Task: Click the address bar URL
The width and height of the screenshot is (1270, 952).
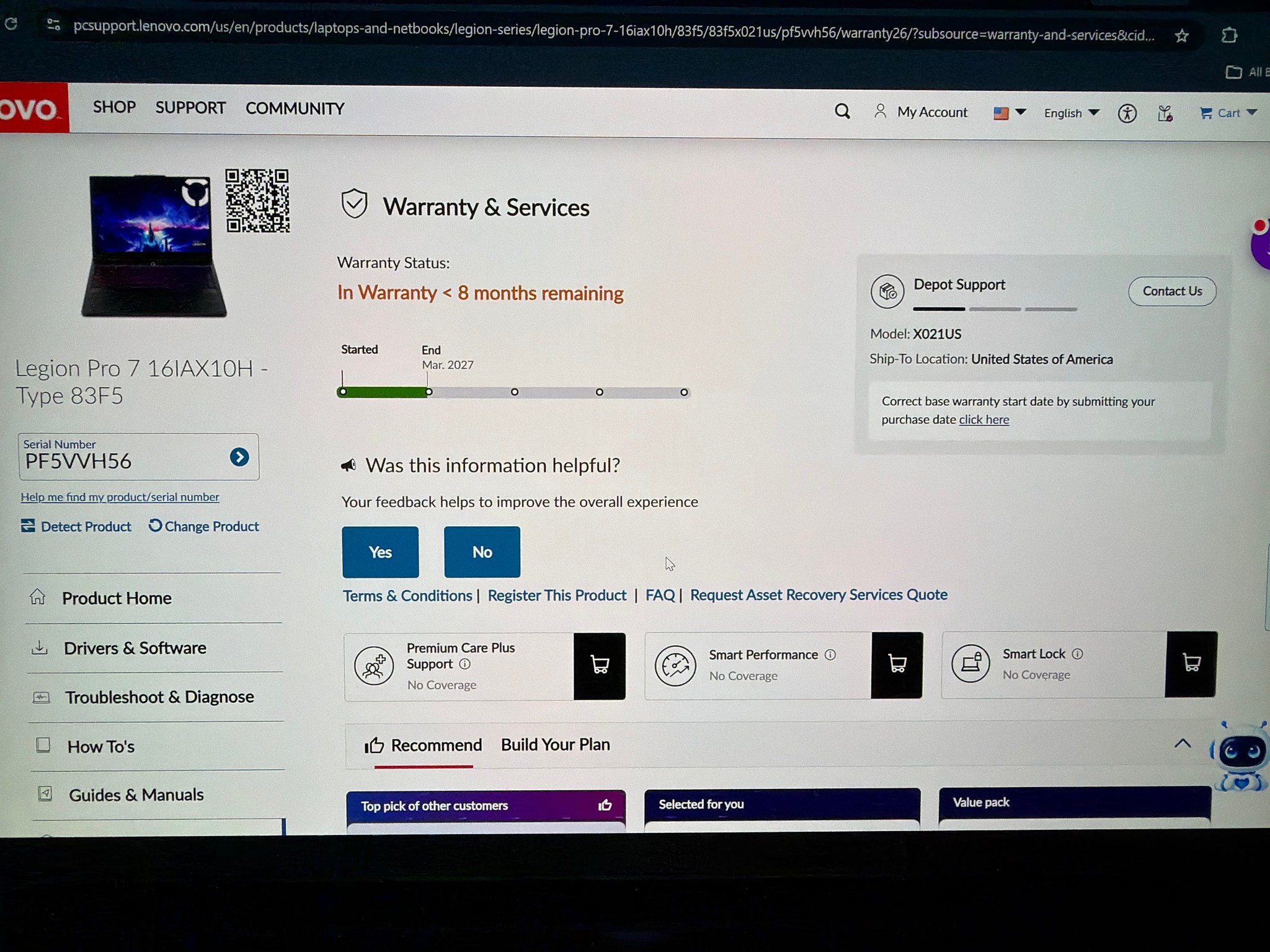Action: coord(613,30)
